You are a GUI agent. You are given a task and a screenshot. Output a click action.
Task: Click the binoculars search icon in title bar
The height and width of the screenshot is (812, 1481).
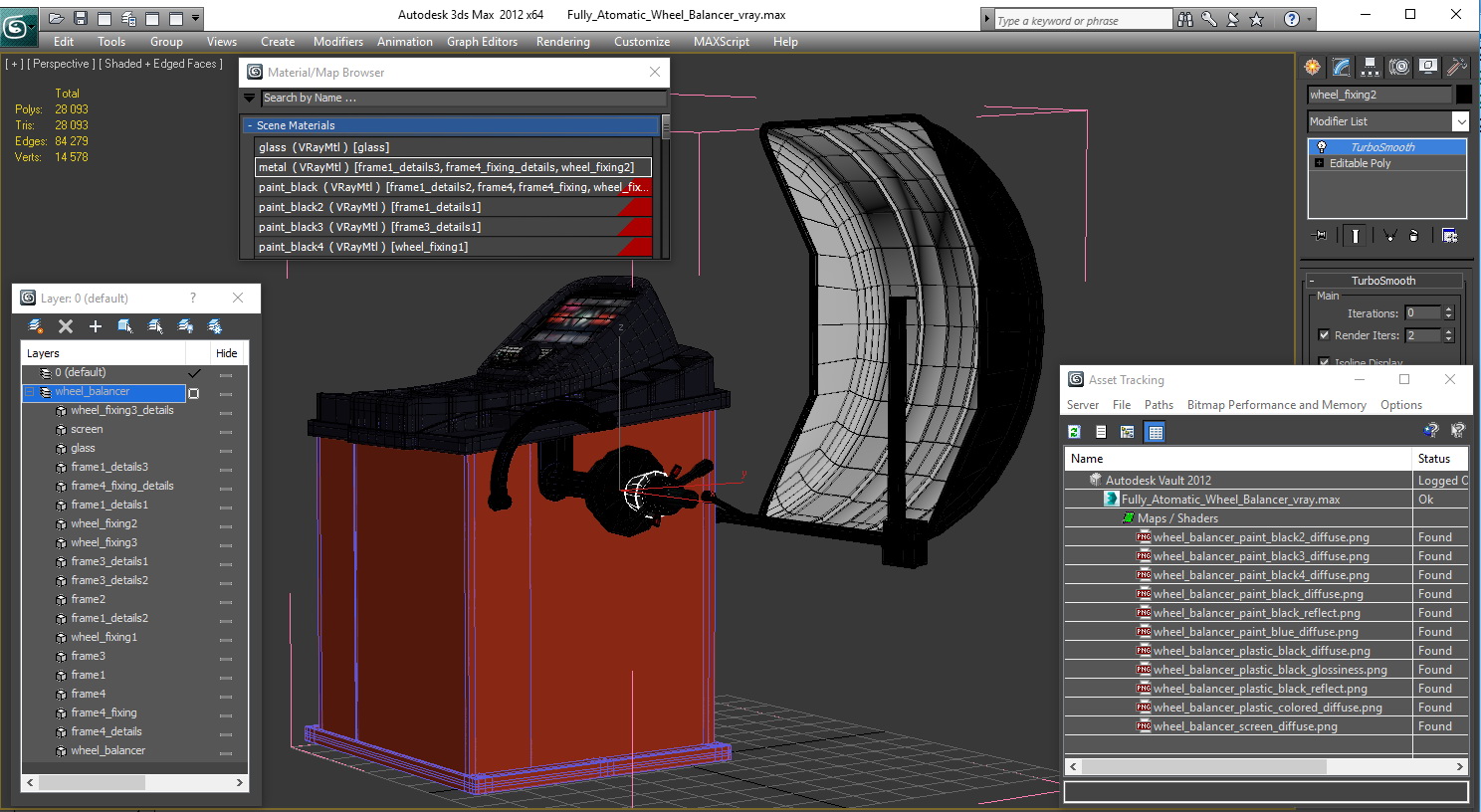coord(1185,19)
